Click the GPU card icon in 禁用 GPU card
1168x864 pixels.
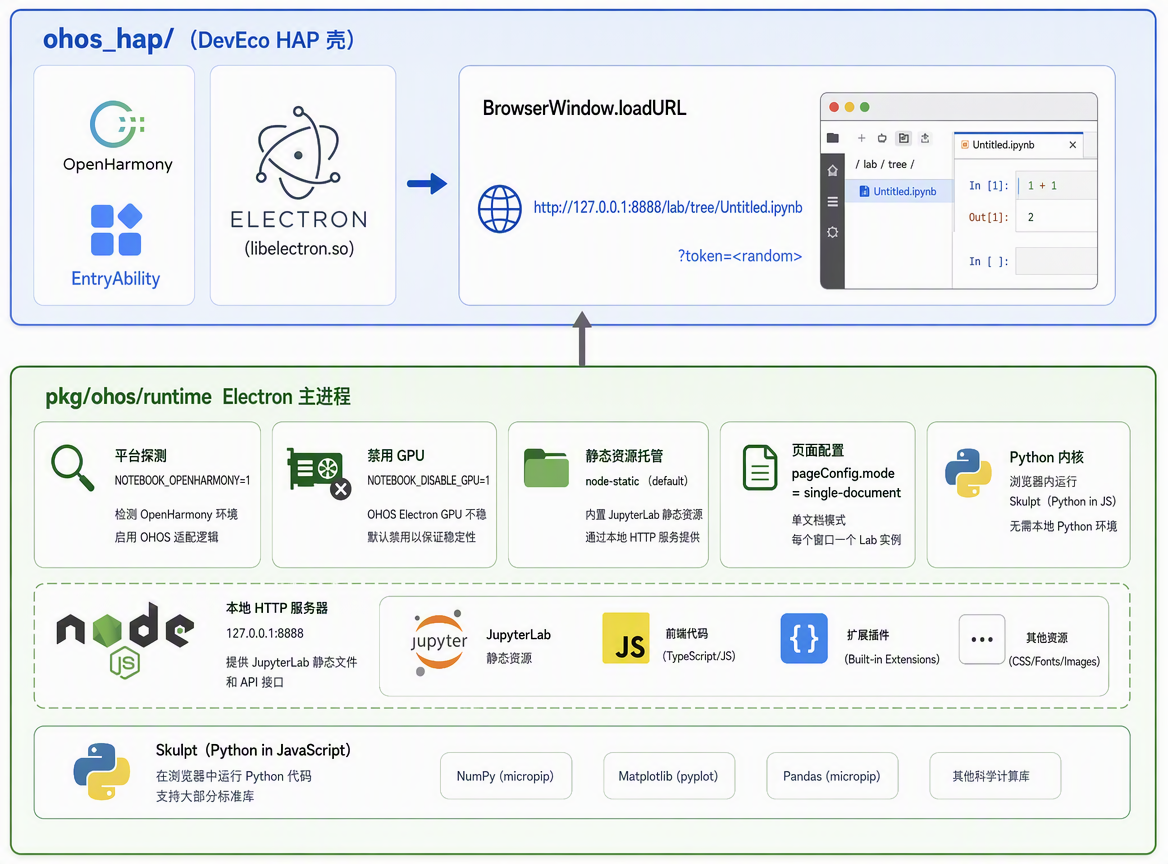coord(319,472)
